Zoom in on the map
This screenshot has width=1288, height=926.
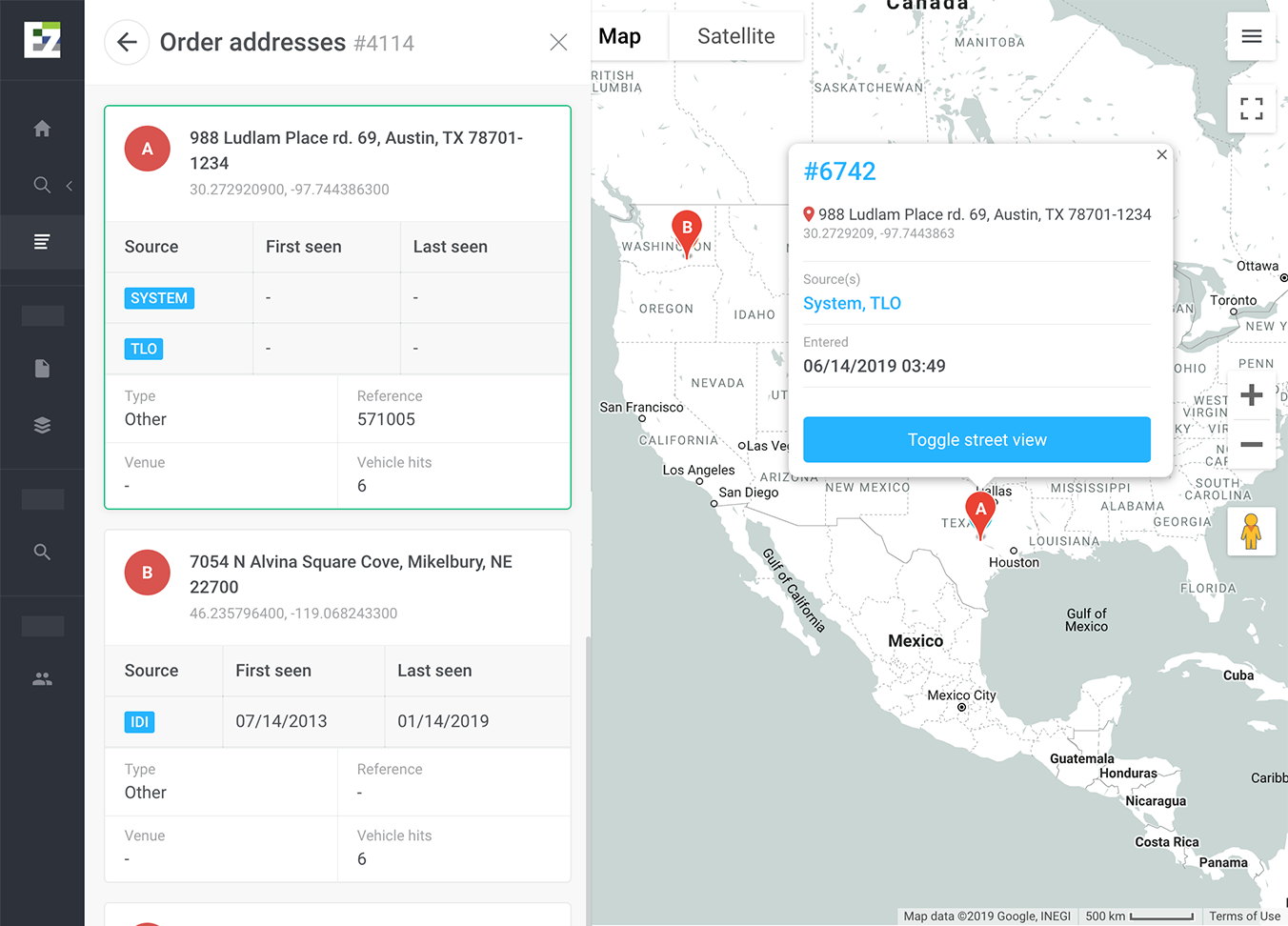1251,394
